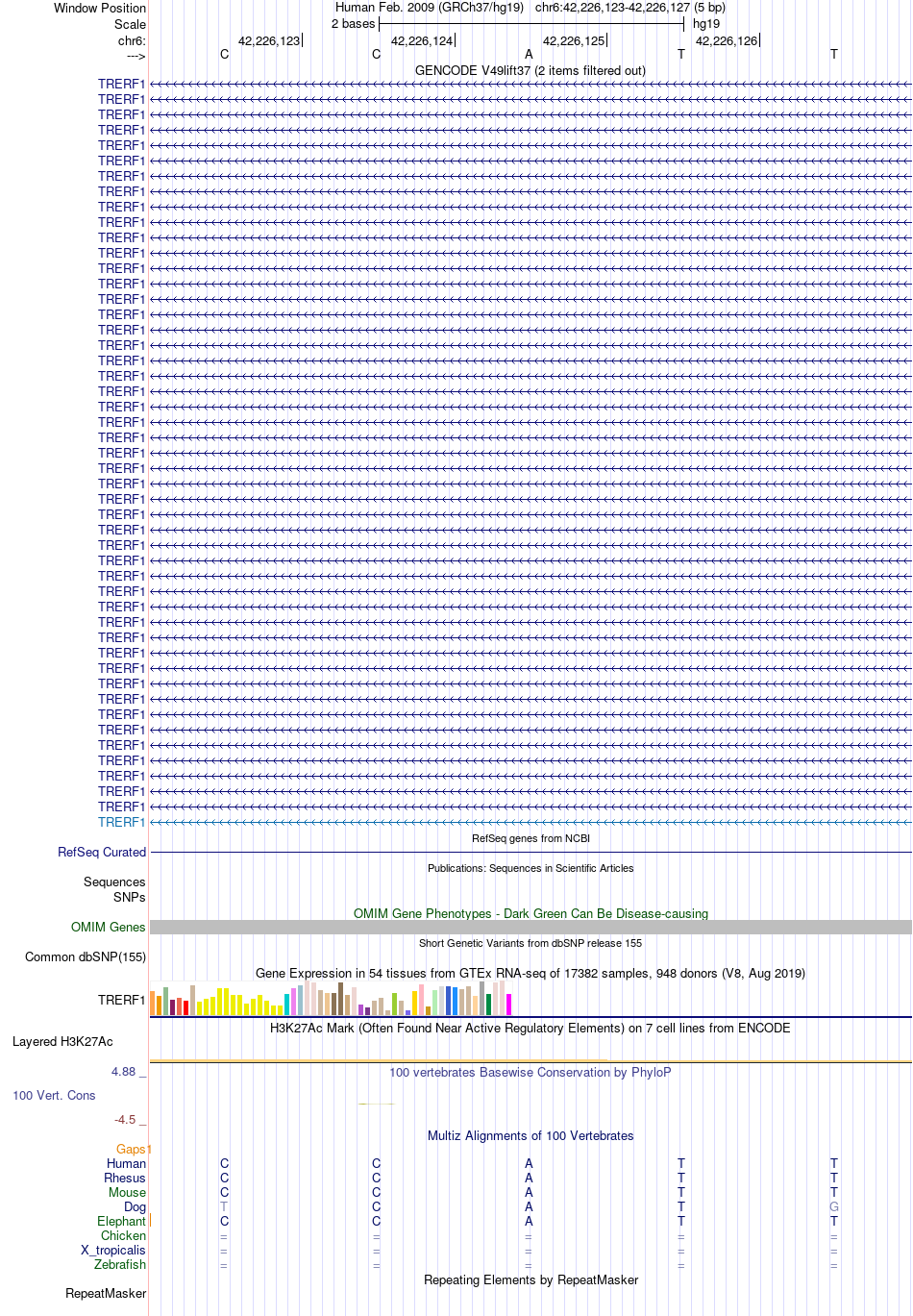Click the Scale label in the ruler
The width and height of the screenshot is (913, 1316).
point(130,24)
